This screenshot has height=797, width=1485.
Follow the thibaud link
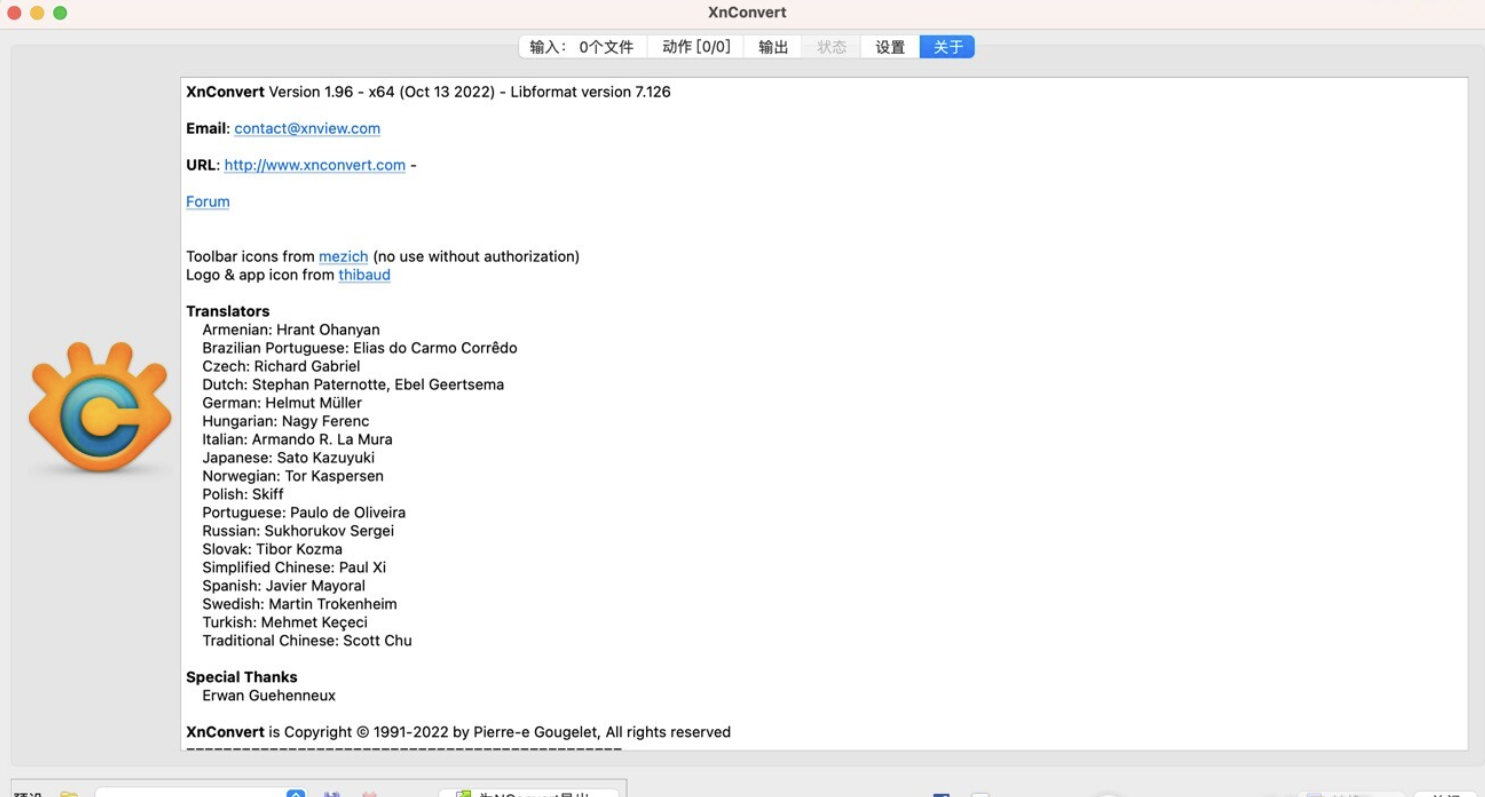[364, 274]
